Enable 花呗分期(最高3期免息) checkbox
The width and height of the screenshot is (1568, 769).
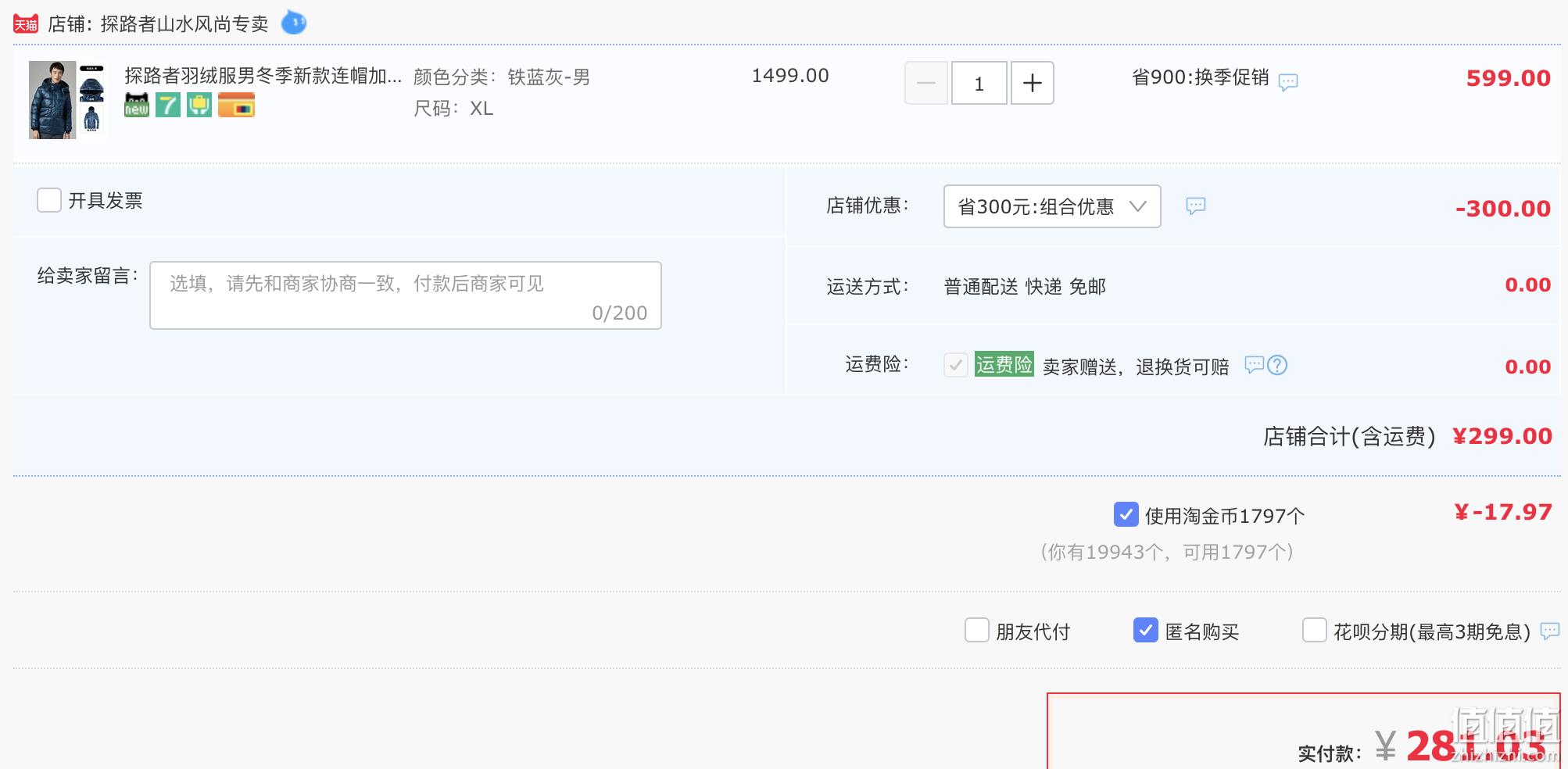[x=1315, y=630]
